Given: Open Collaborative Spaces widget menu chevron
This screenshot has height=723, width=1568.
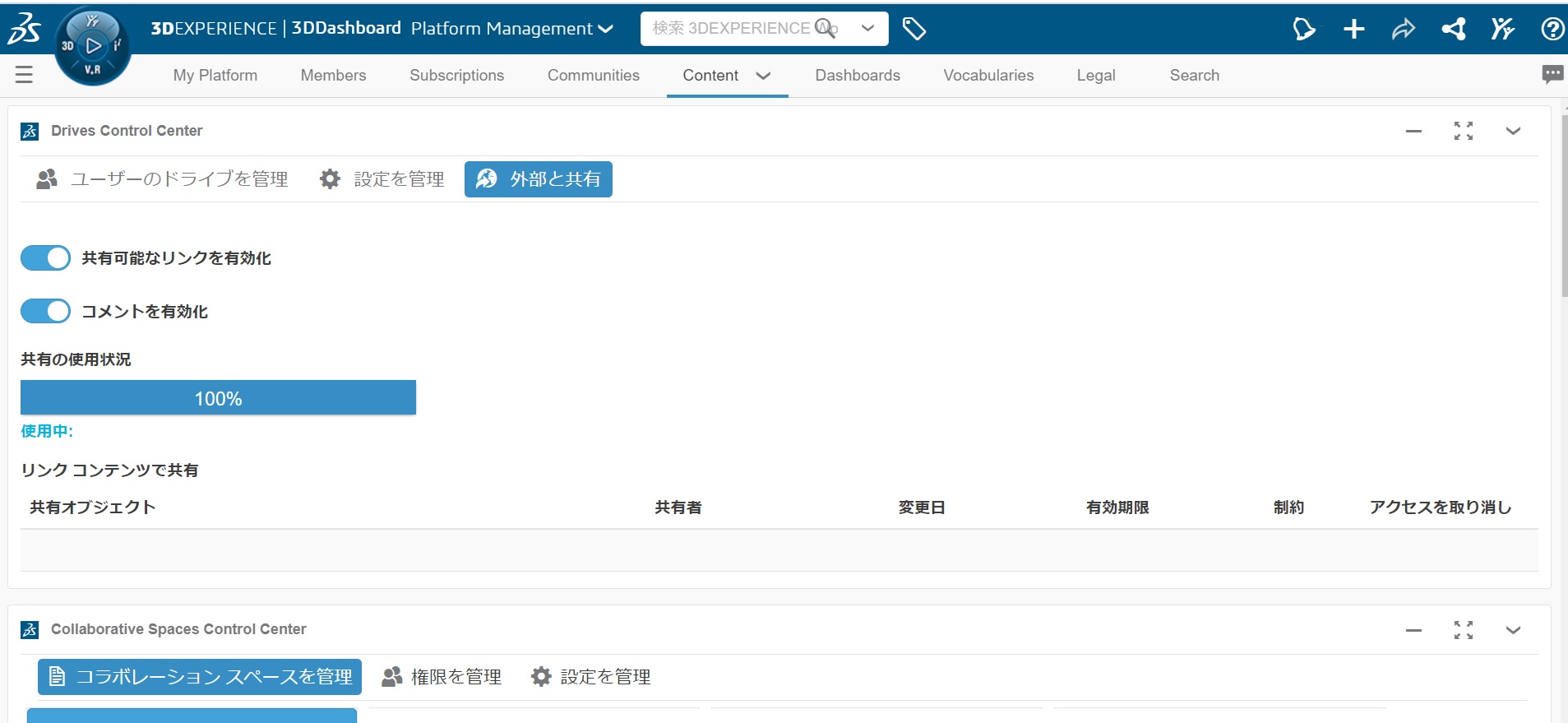Looking at the screenshot, I should pos(1513,630).
